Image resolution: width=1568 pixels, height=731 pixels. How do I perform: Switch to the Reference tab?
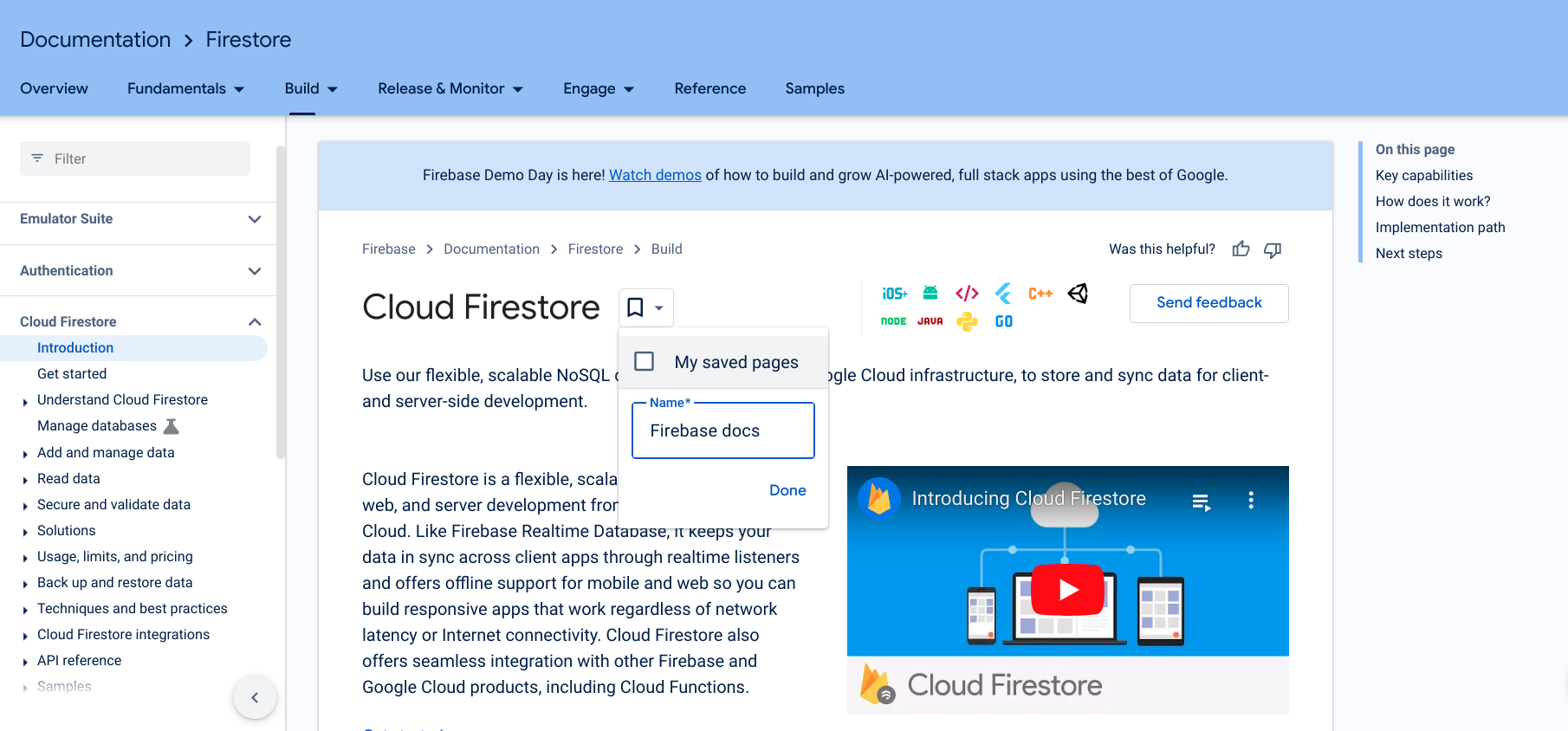coord(709,88)
